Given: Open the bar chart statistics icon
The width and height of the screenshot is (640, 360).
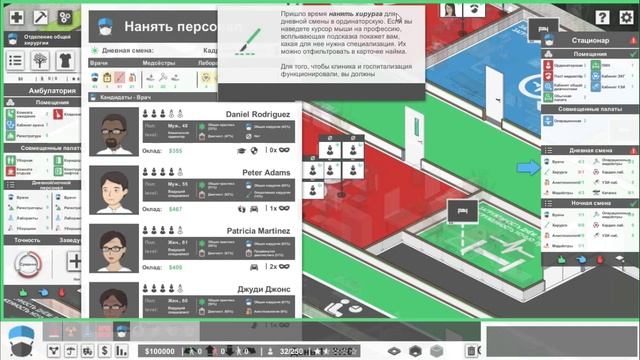Looking at the screenshot, I should click(x=121, y=351).
